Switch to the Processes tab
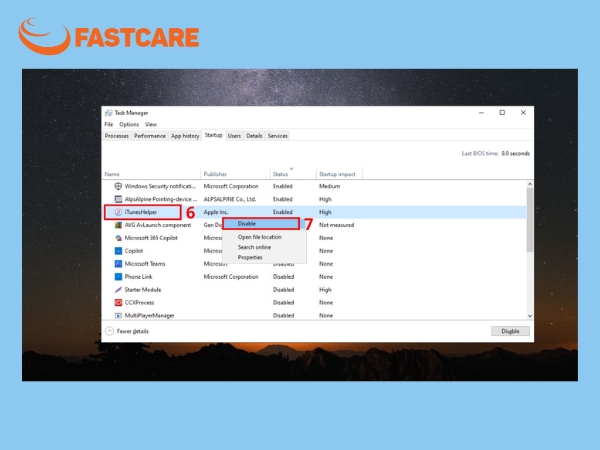Viewport: 600px width, 450px height. tap(117, 136)
